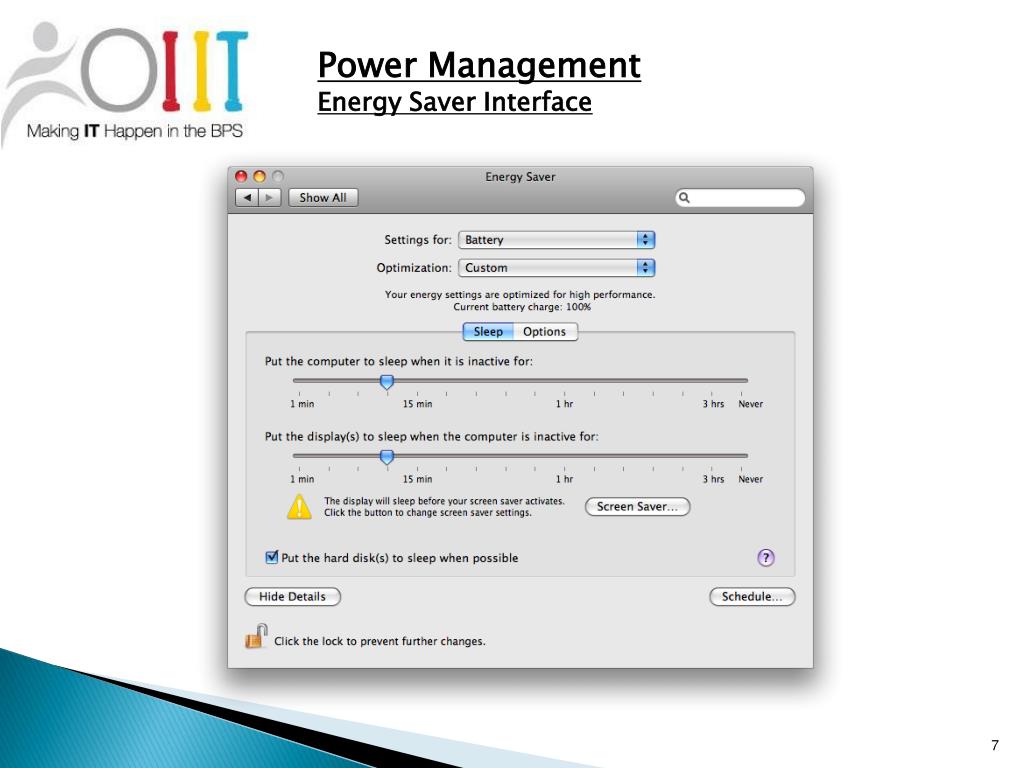The image size is (1024, 768).
Task: Click 'Click the lock to prevent further changes' text
Action: [379, 641]
